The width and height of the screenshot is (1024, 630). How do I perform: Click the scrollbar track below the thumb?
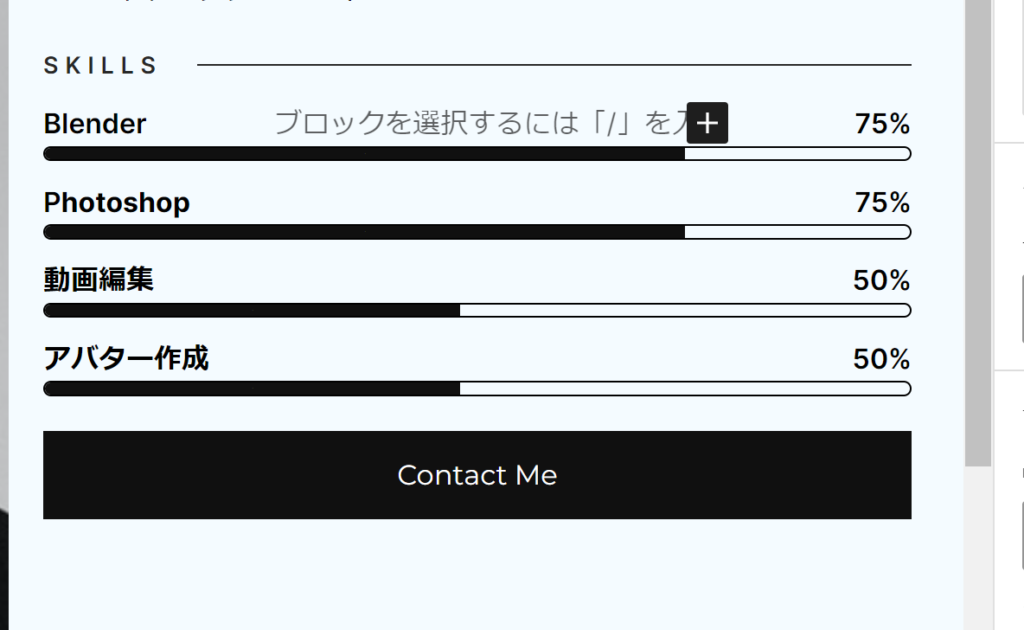(978, 550)
